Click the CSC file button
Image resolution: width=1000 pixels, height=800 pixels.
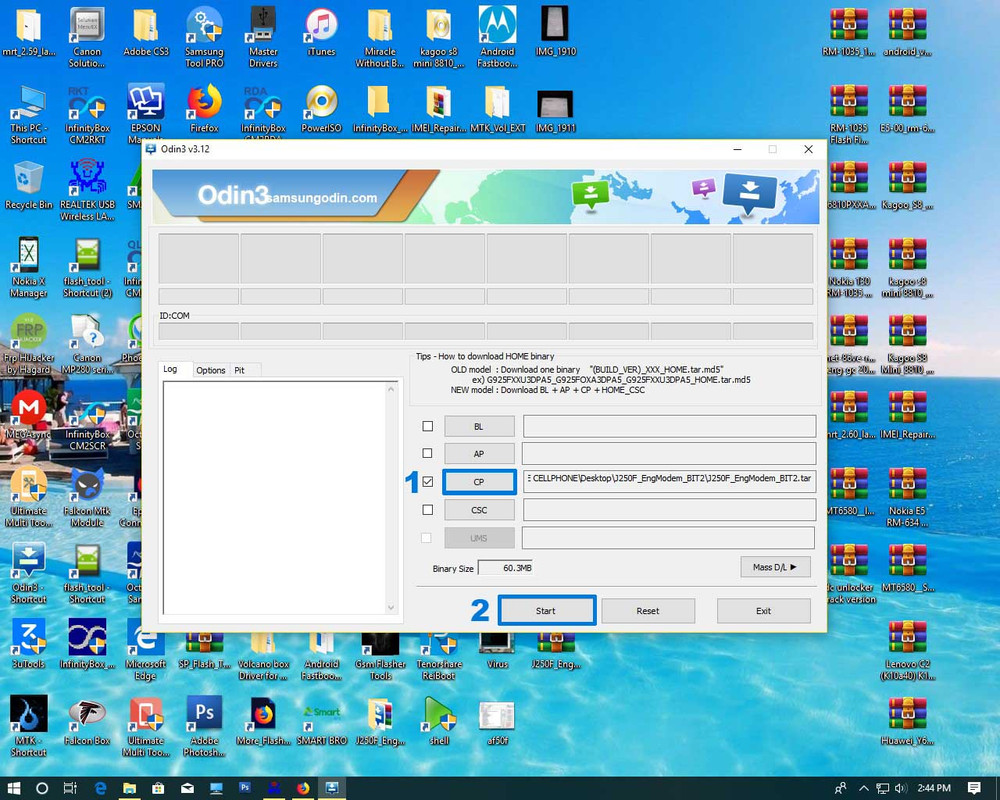(479, 510)
